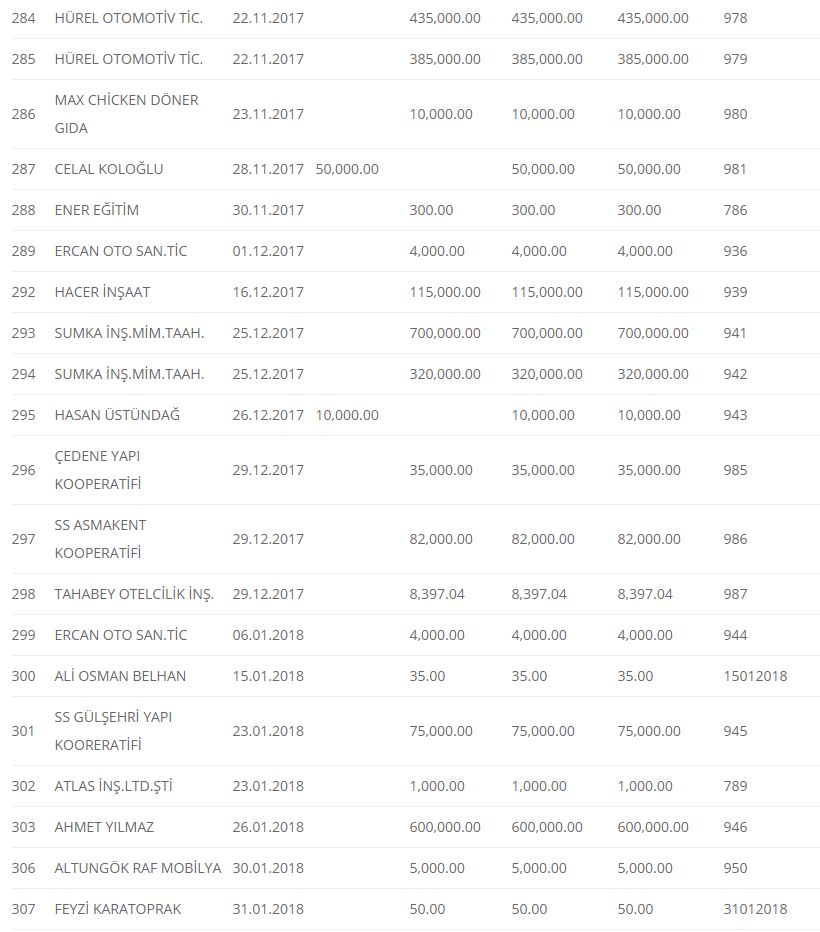Click reference number 15012018

click(x=755, y=676)
